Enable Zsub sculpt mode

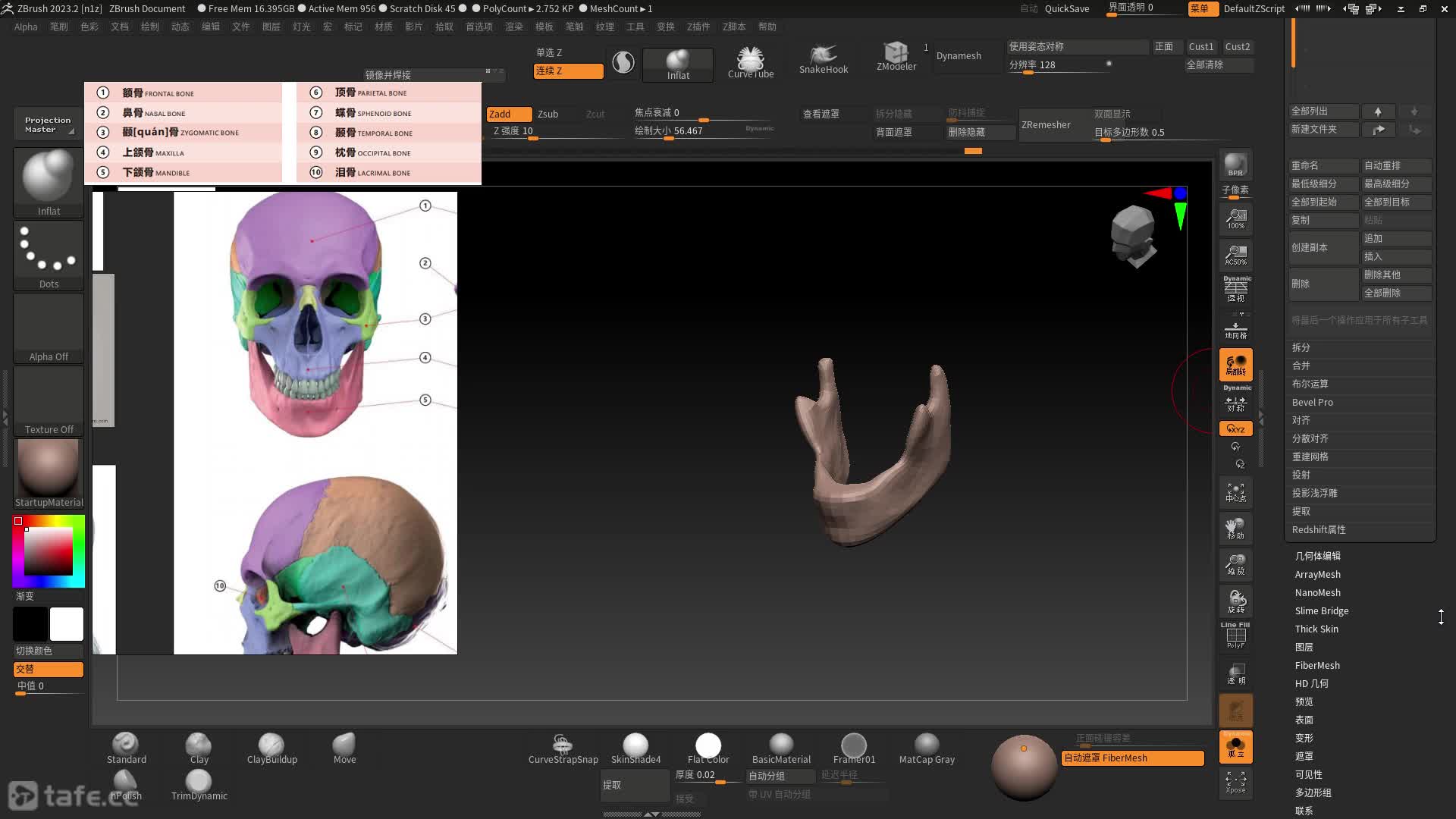[548, 114]
